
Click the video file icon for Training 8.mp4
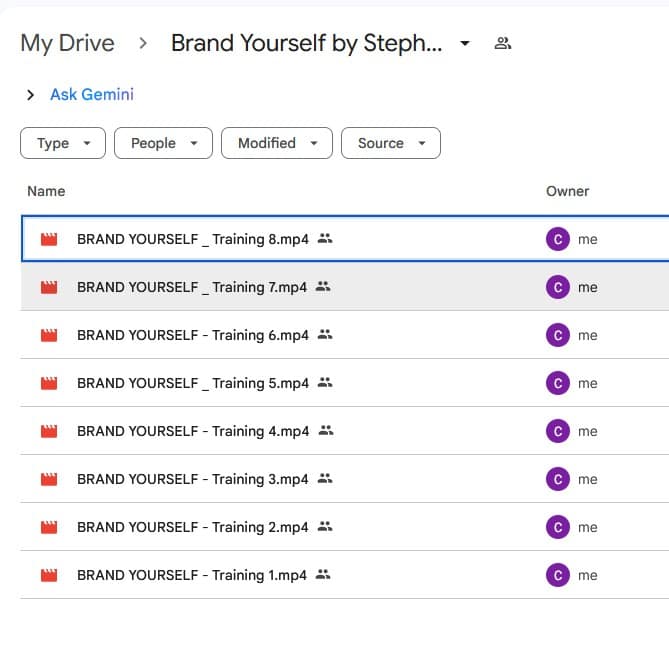pyautogui.click(x=49, y=240)
